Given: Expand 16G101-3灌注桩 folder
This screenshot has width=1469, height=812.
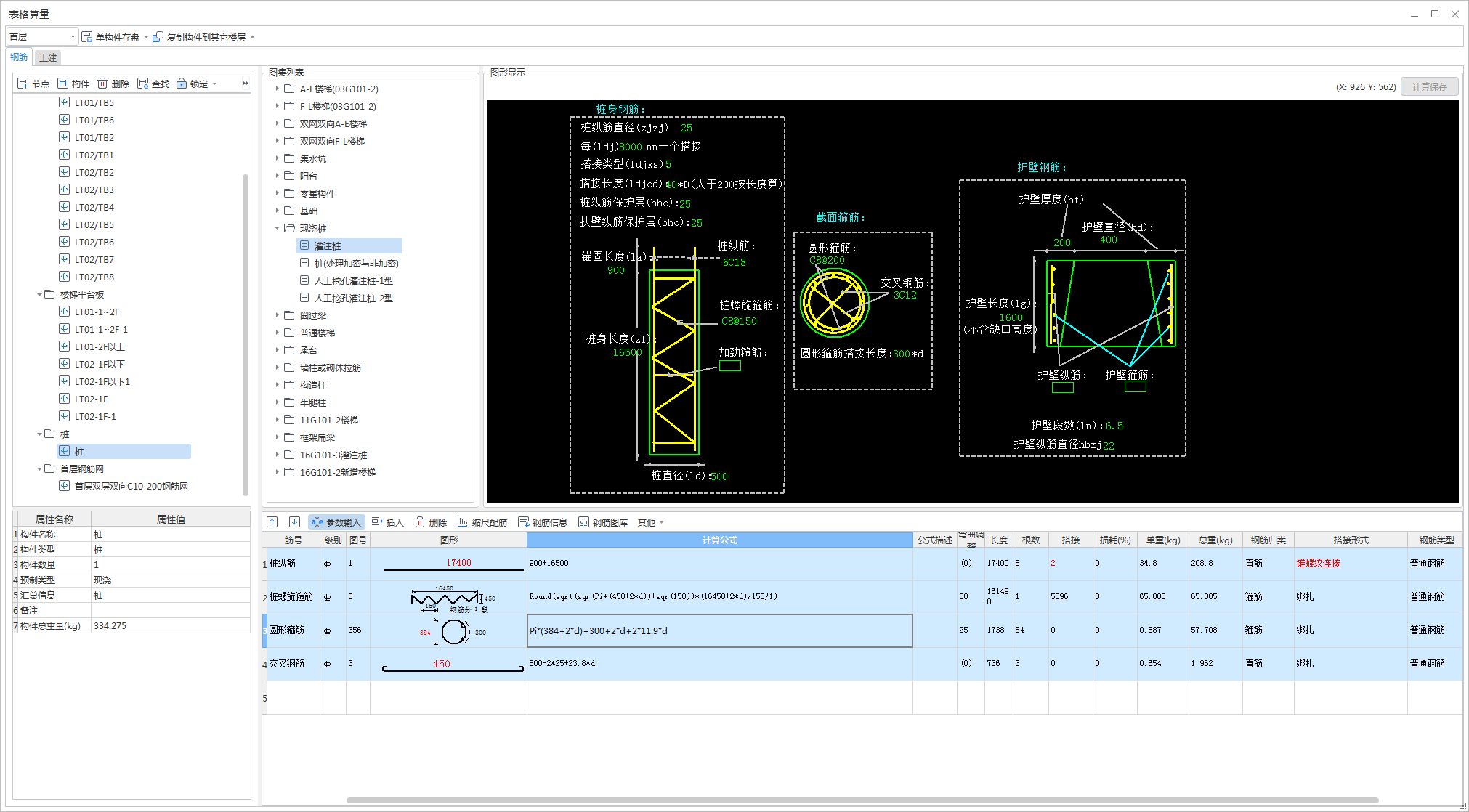Looking at the screenshot, I should 278,455.
